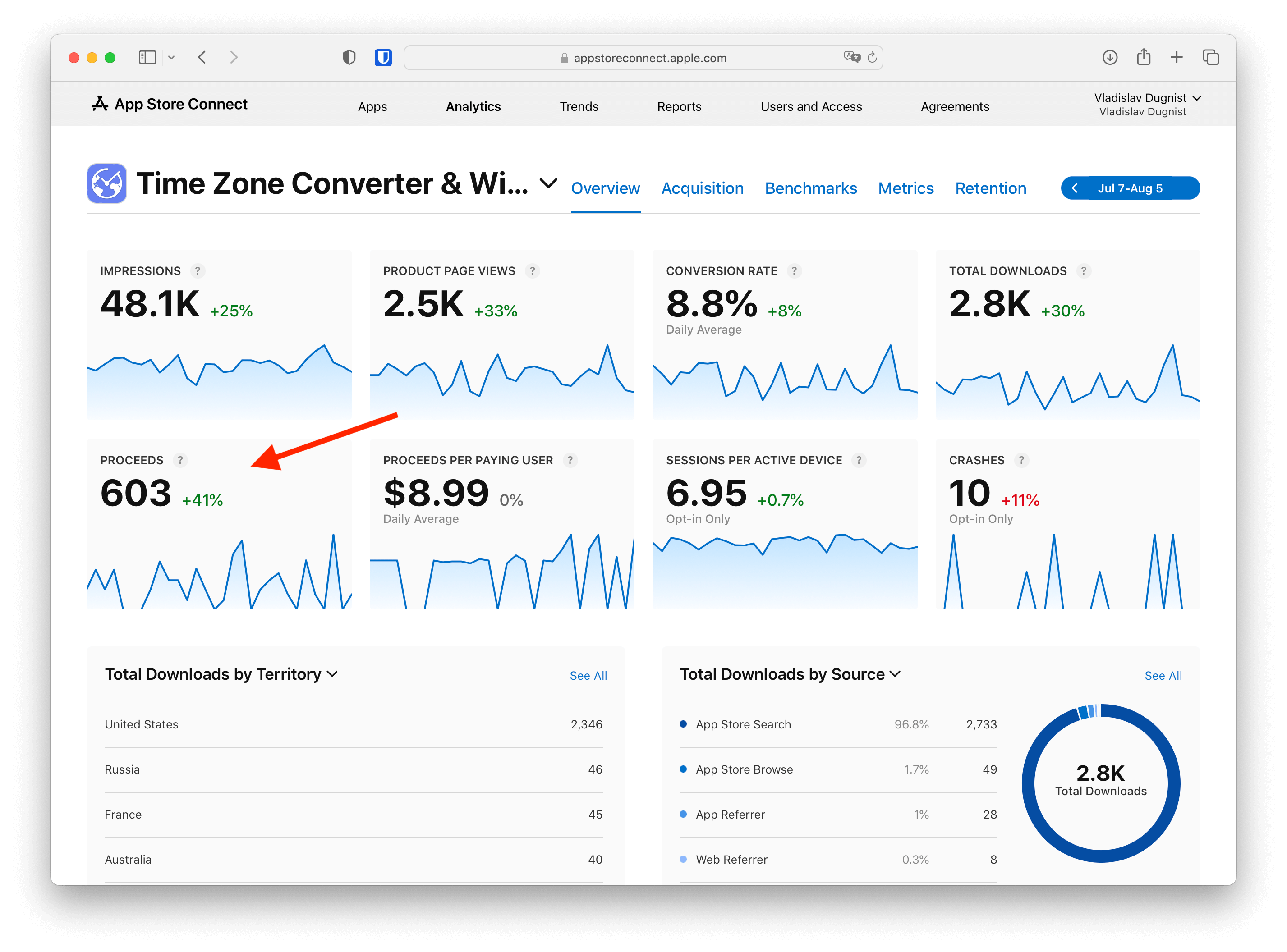This screenshot has height=952, width=1287.
Task: Click previous date range arrow
Action: click(x=1074, y=188)
